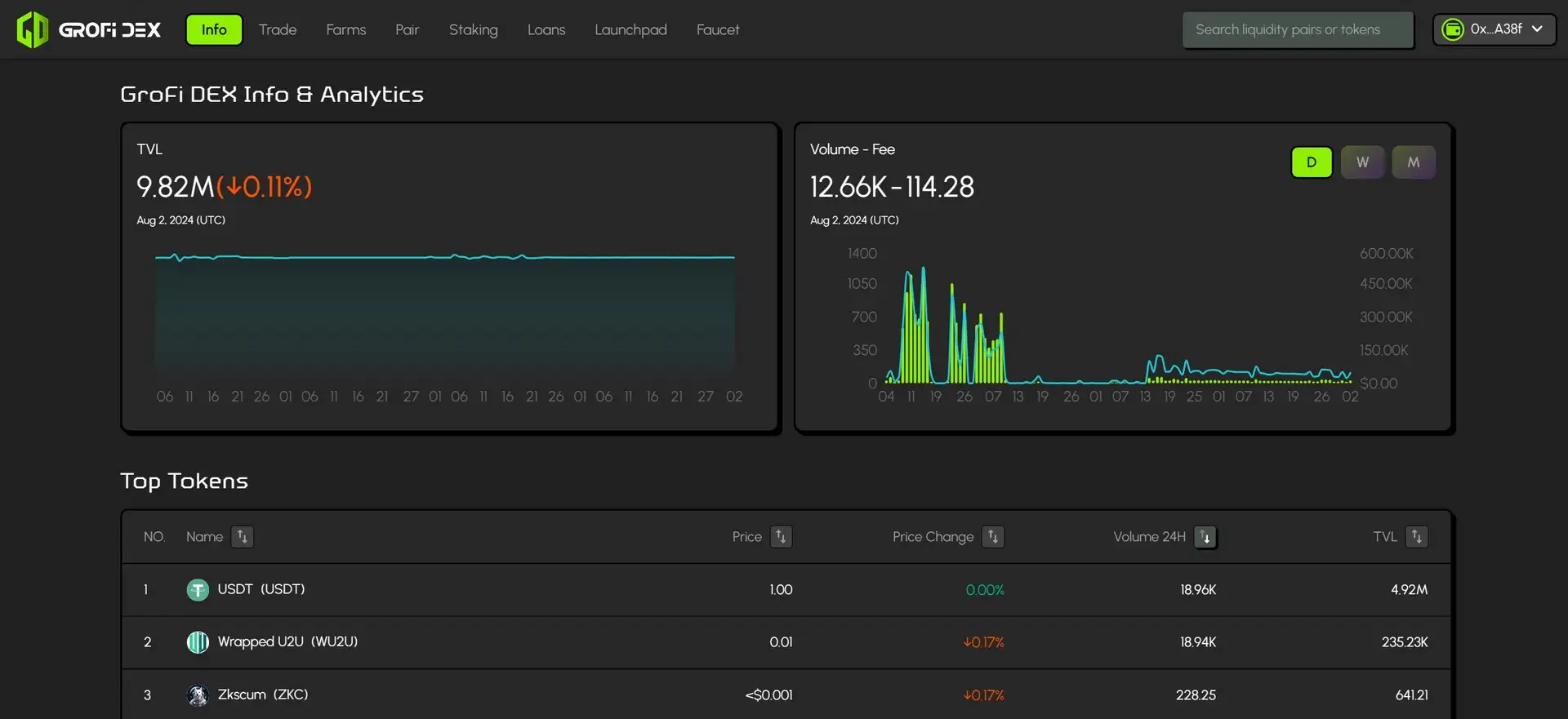Expand the 0x..A38f wallet dropdown
The width and height of the screenshot is (1568, 719).
(x=1494, y=29)
